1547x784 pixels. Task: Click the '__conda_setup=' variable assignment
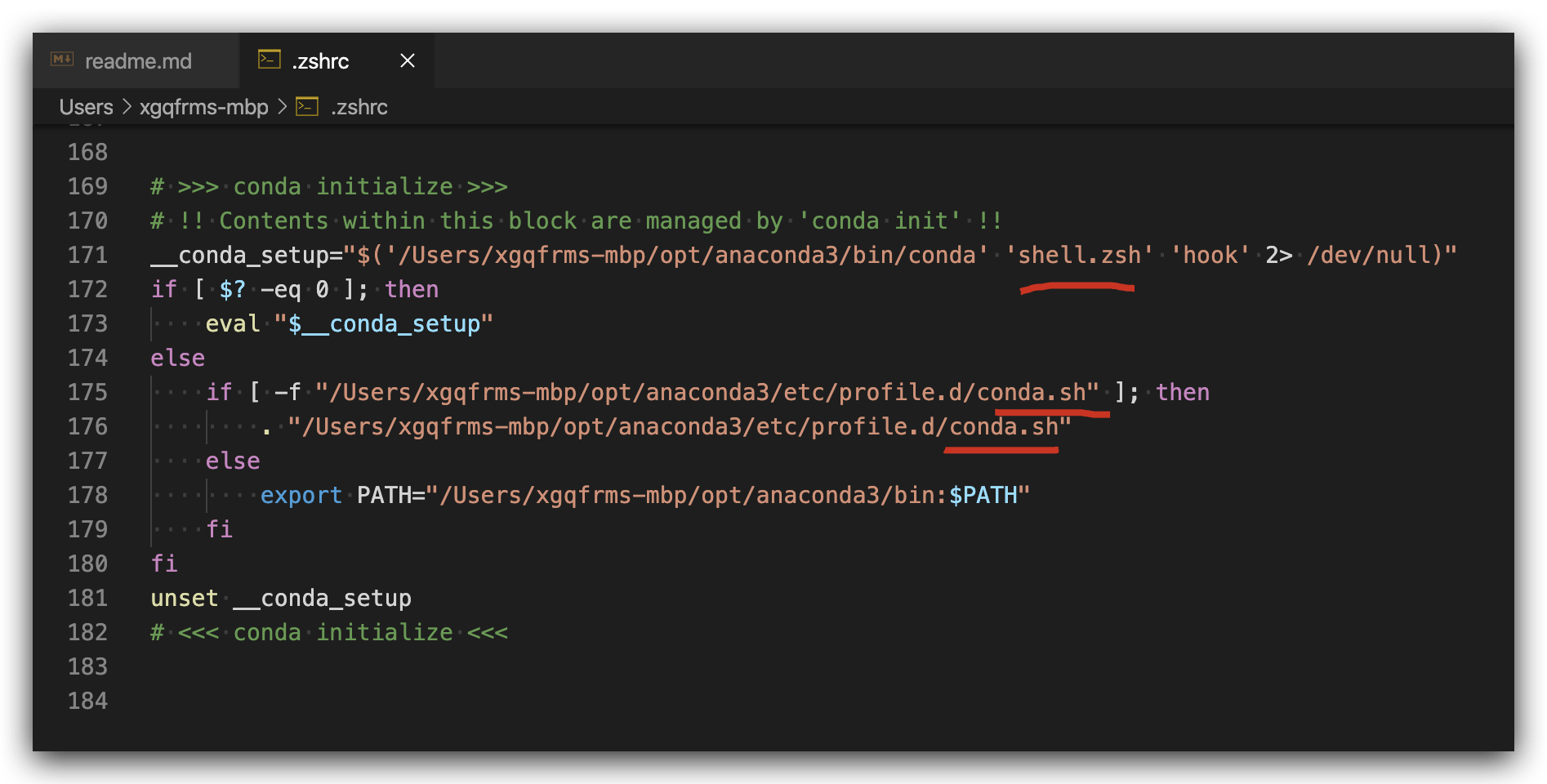(x=247, y=256)
